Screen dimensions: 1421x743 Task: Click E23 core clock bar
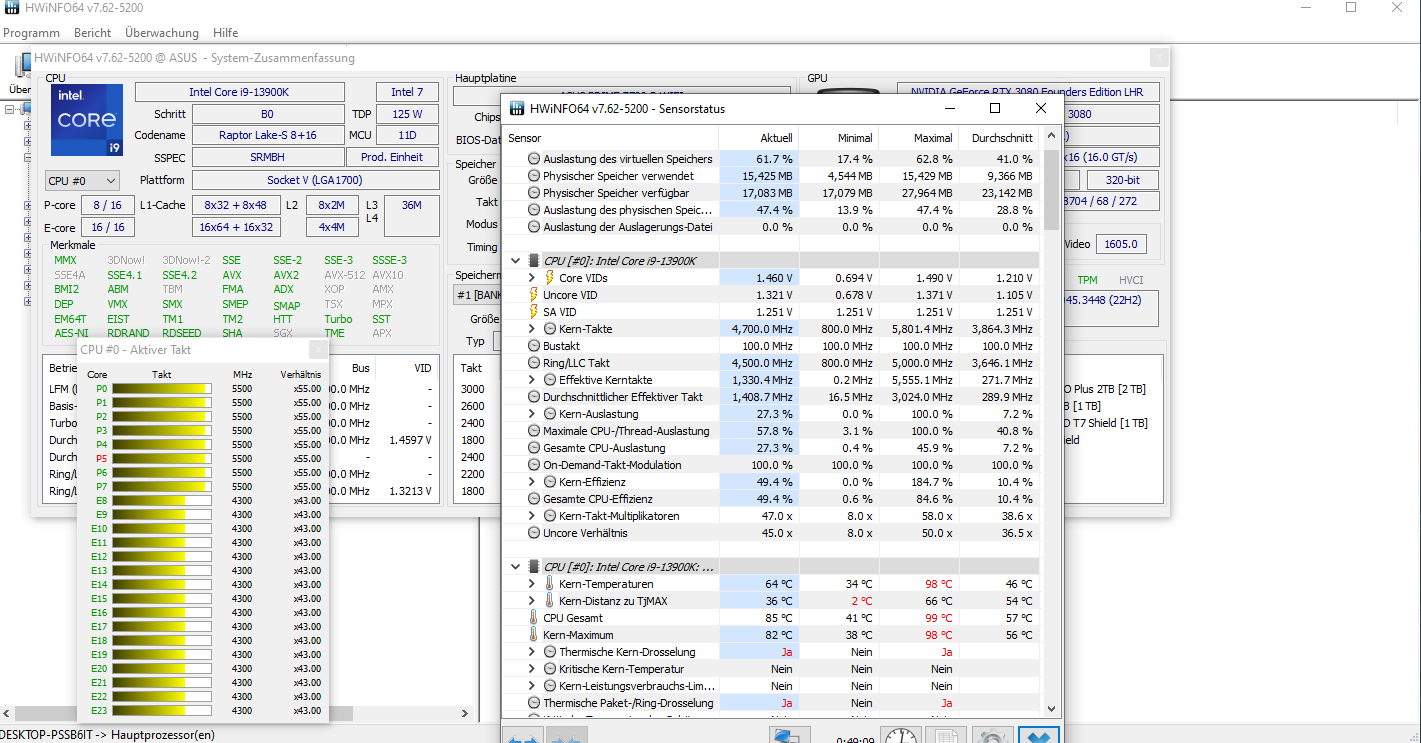[162, 711]
